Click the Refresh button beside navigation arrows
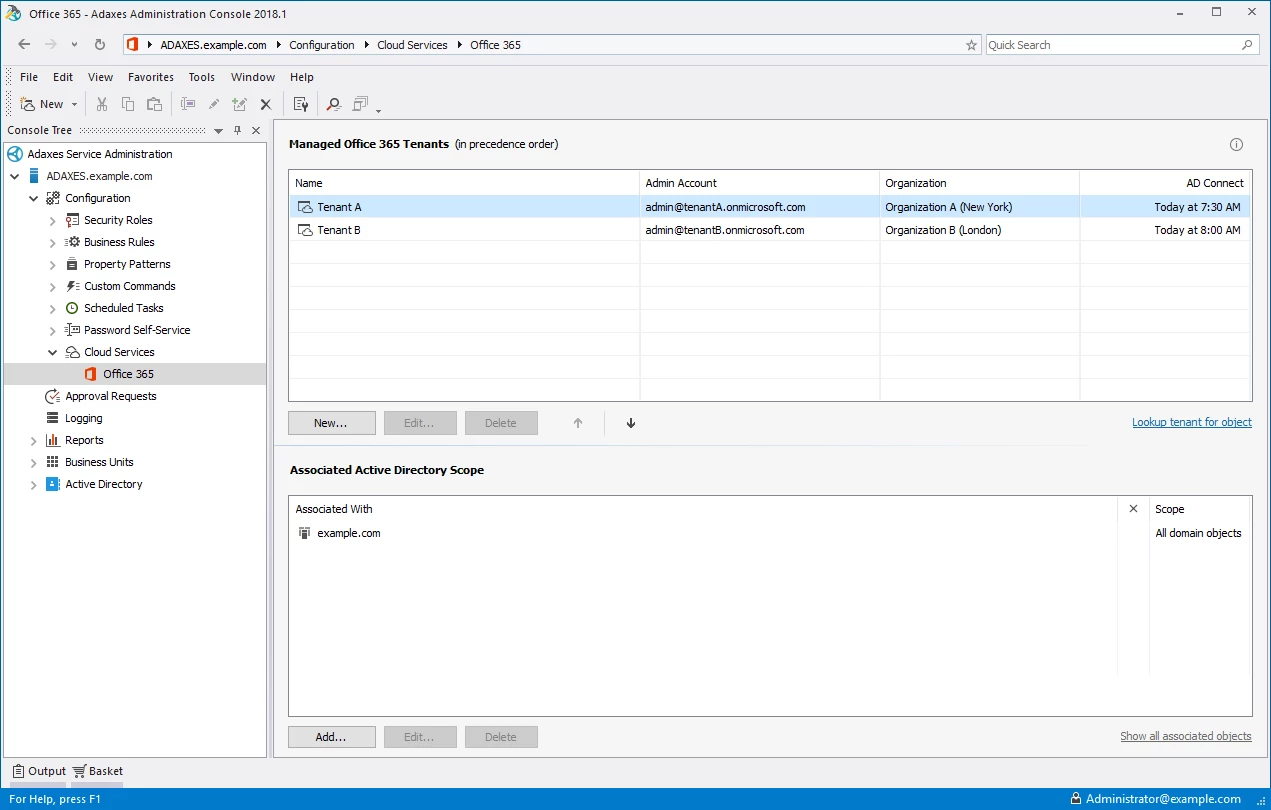1271x810 pixels. coord(100,45)
